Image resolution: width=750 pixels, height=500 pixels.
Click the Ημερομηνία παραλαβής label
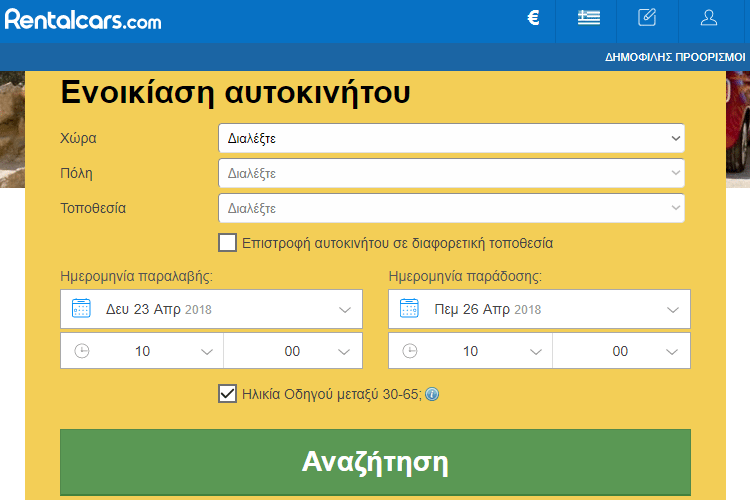tap(136, 276)
